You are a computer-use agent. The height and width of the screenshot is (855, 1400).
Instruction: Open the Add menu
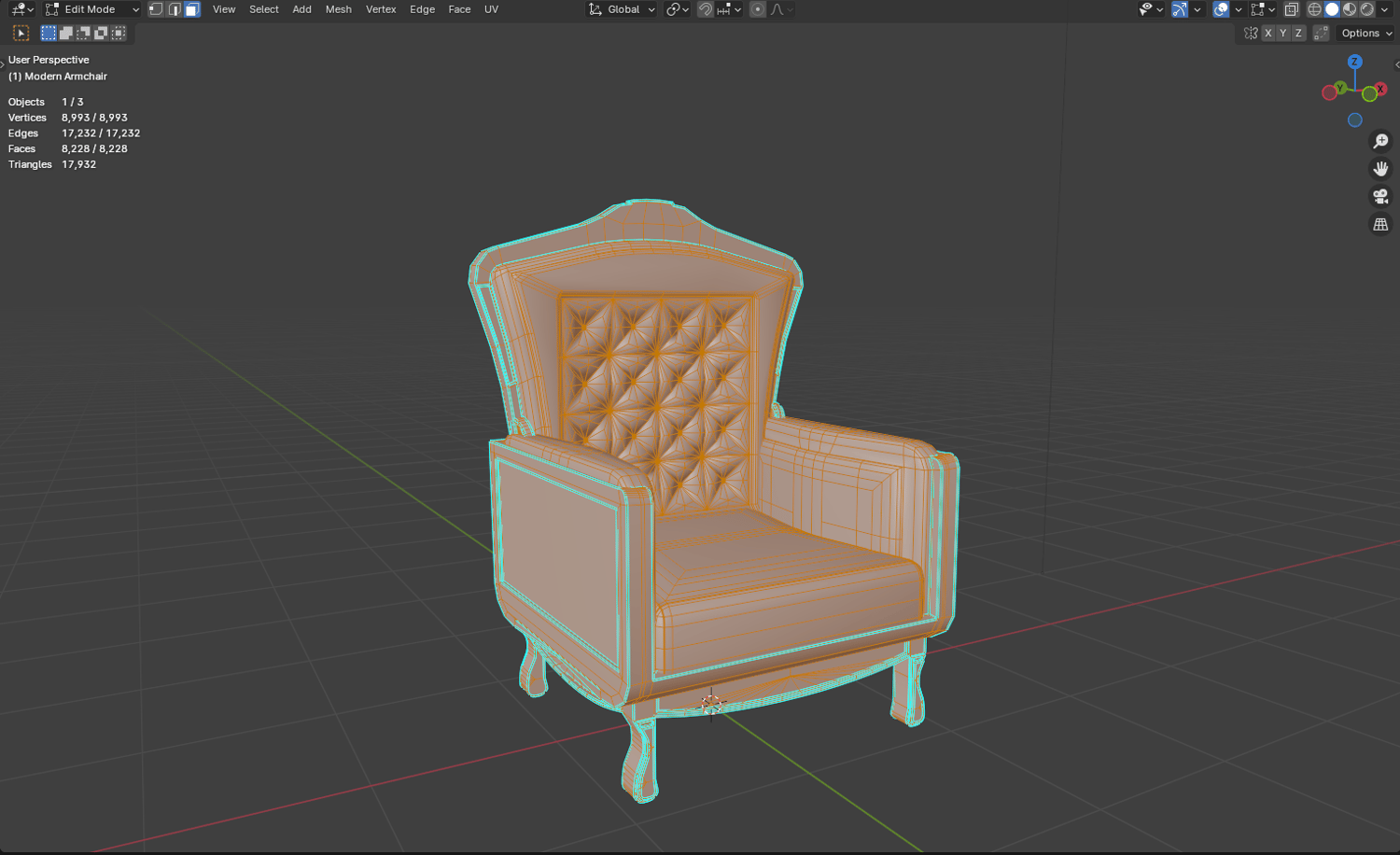[302, 9]
